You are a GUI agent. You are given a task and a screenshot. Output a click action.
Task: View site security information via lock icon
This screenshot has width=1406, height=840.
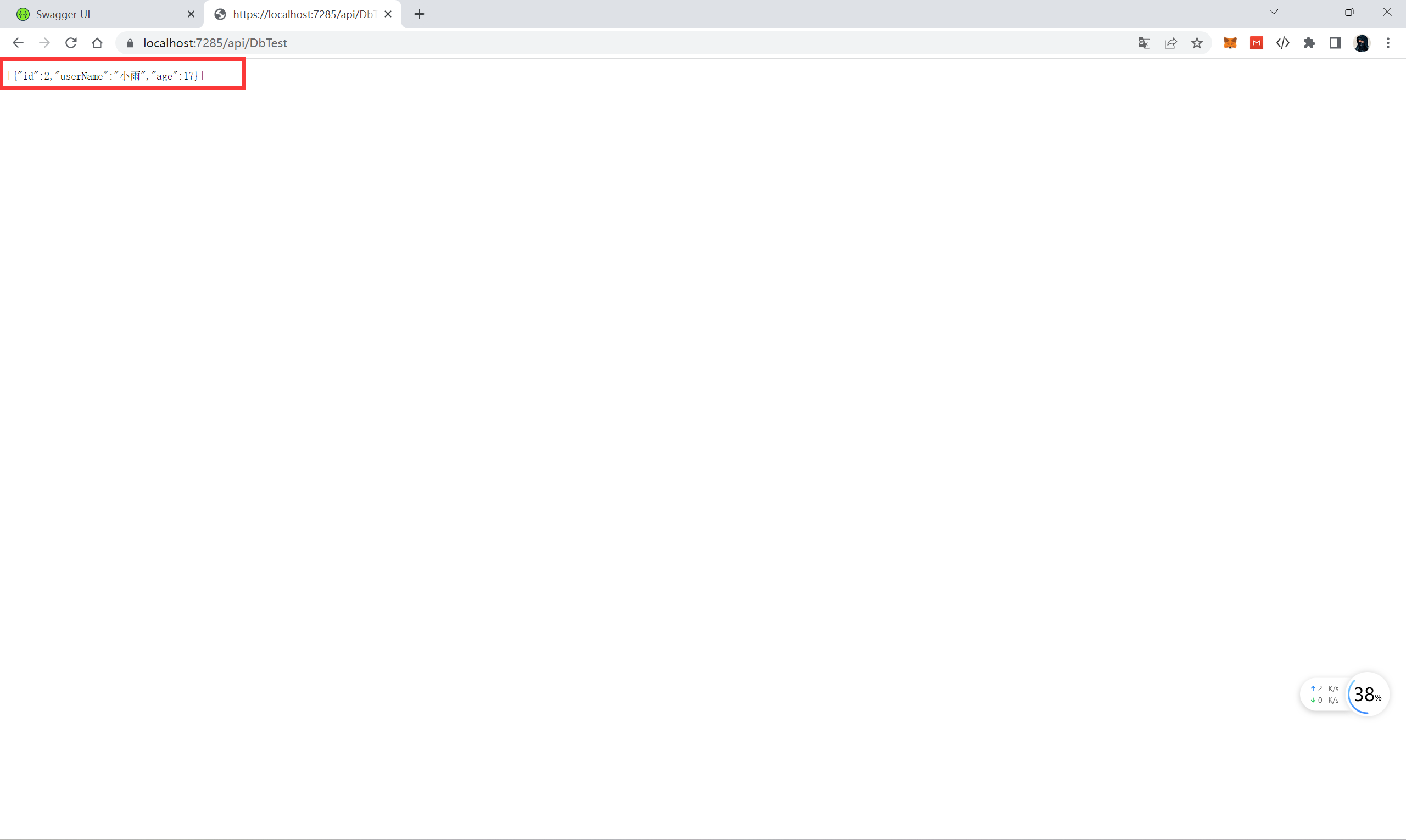129,42
